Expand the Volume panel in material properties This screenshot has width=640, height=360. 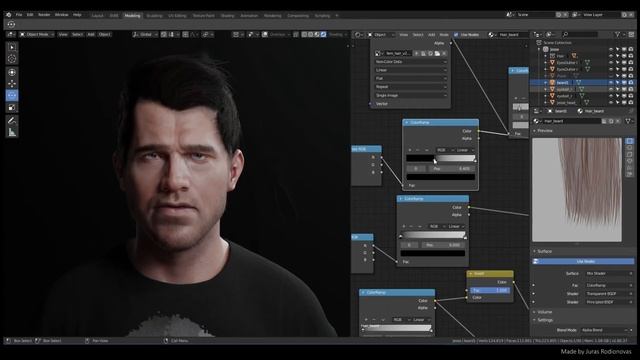544,312
